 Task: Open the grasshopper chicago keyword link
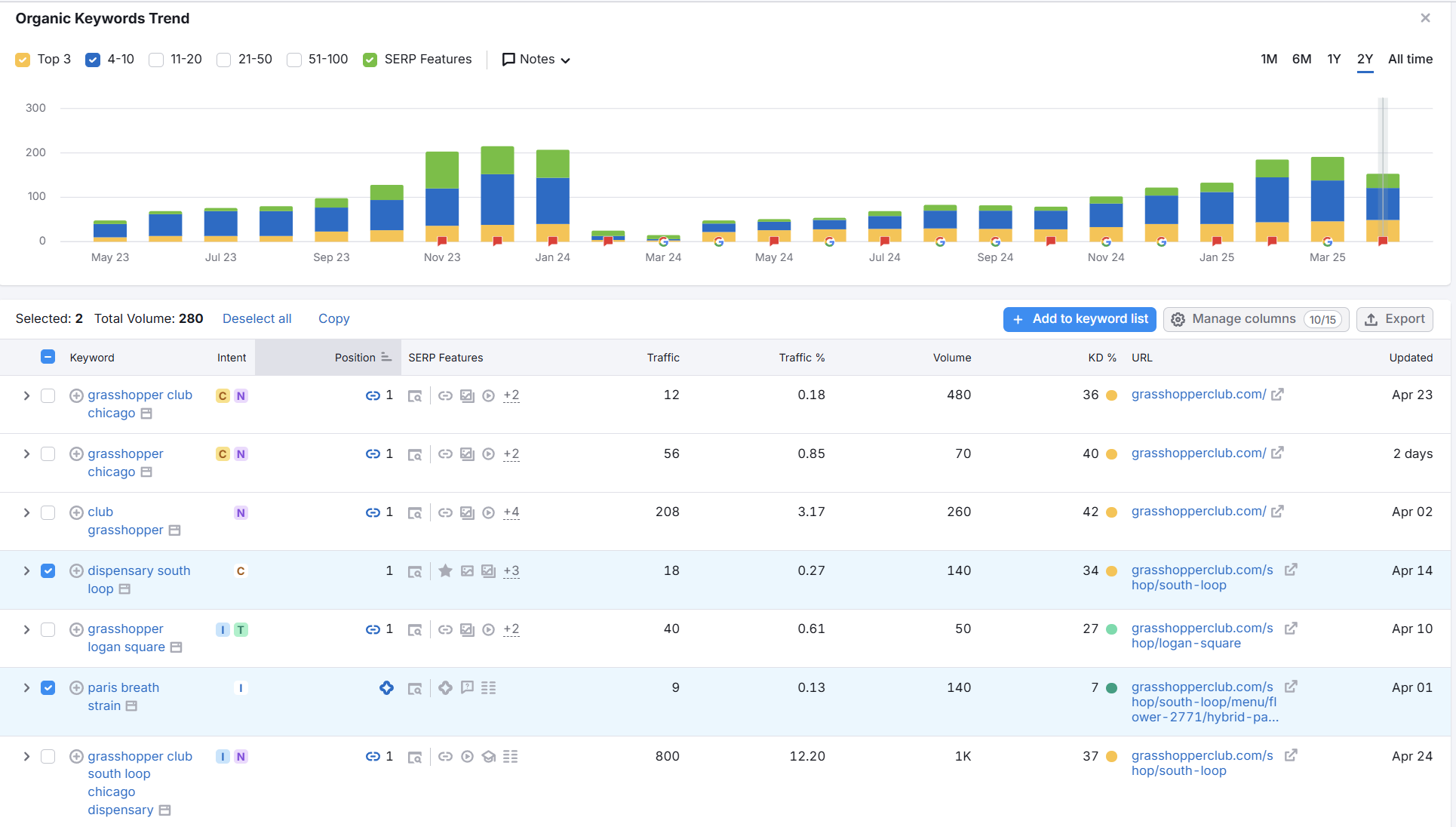(x=125, y=463)
